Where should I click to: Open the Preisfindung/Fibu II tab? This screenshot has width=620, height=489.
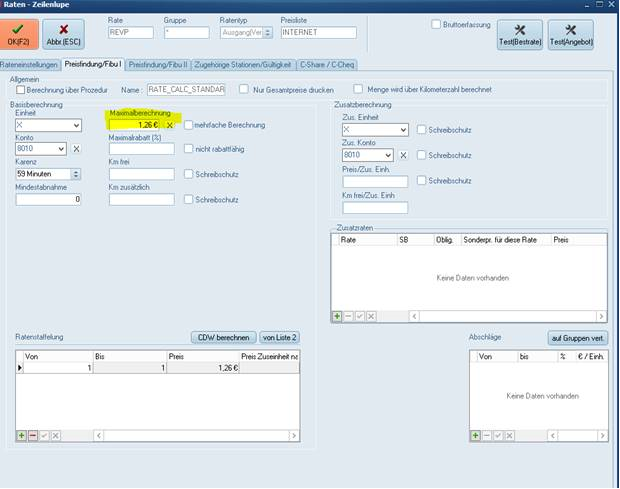158,64
